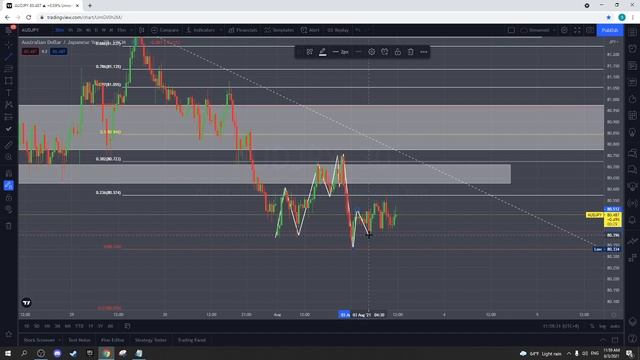Toggle lock on the selected drawing
The width and height of the screenshot is (640, 360).
coord(398,52)
